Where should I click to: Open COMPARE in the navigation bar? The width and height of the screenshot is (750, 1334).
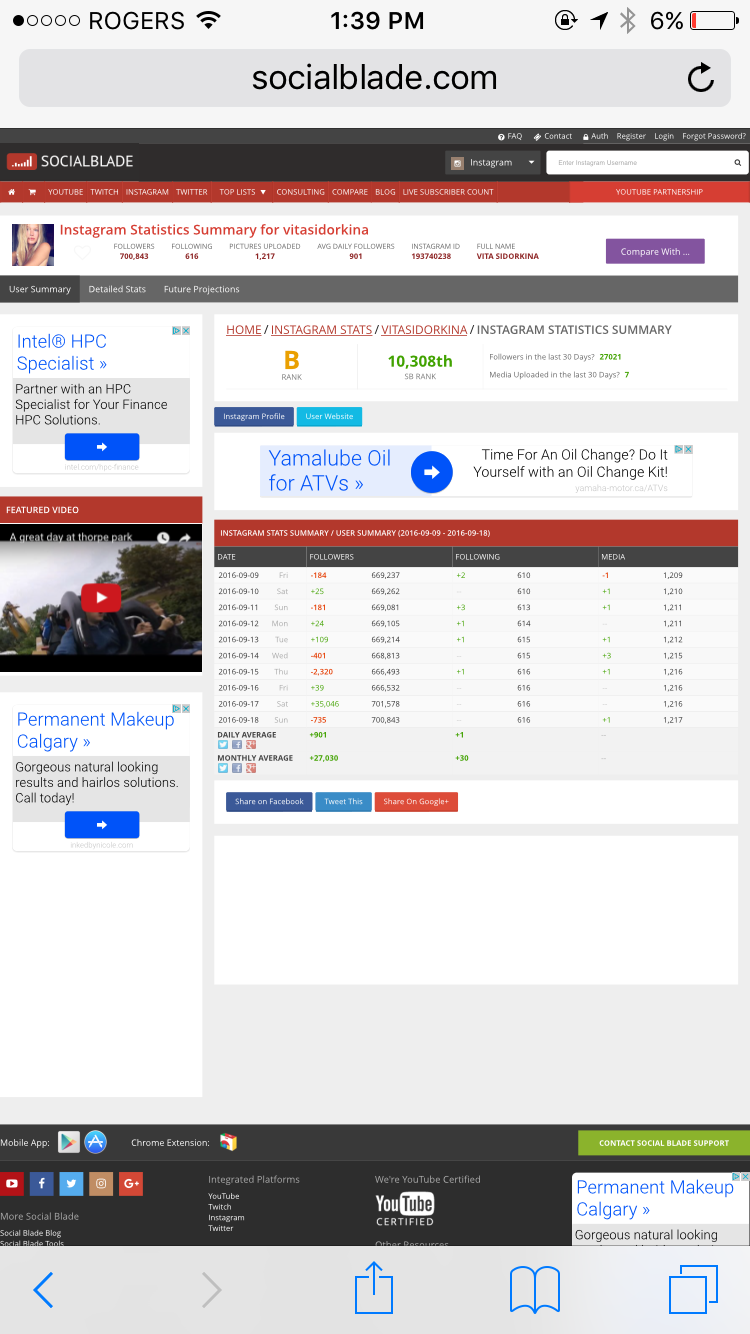click(350, 192)
